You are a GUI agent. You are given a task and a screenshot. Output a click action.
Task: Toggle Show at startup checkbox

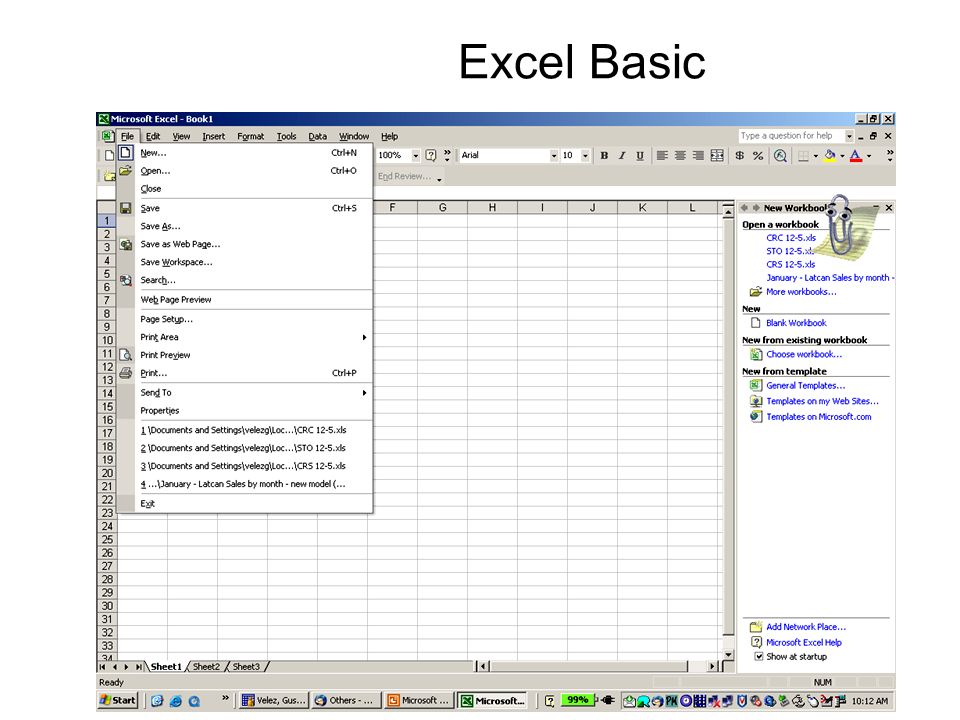759,656
